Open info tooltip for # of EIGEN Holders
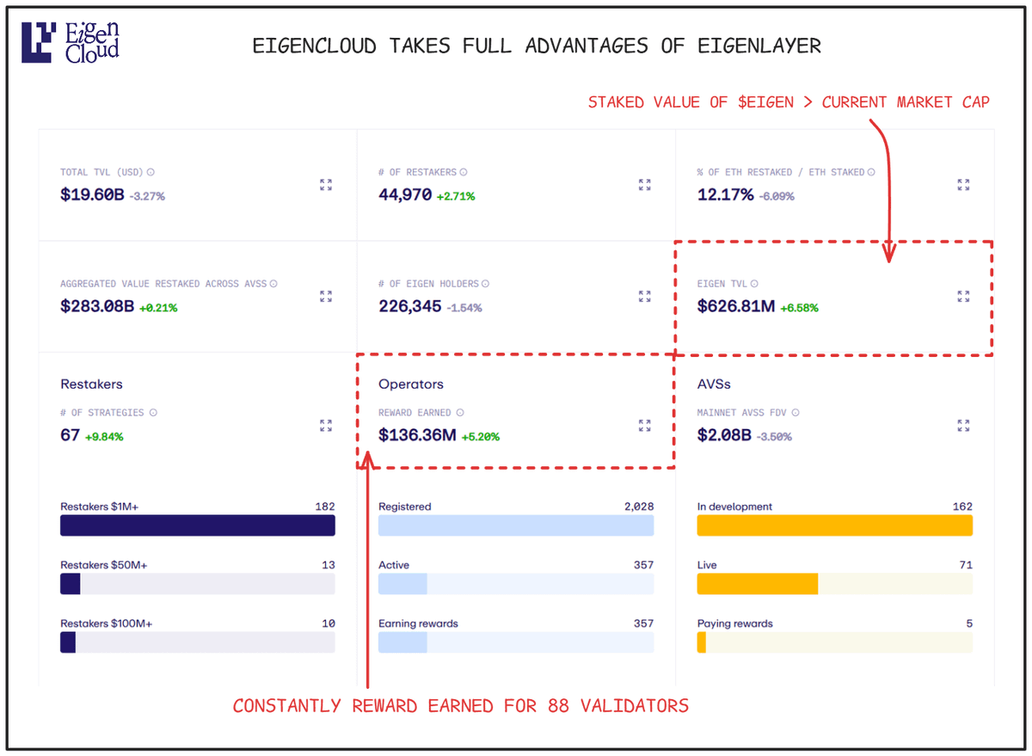 [x=485, y=284]
